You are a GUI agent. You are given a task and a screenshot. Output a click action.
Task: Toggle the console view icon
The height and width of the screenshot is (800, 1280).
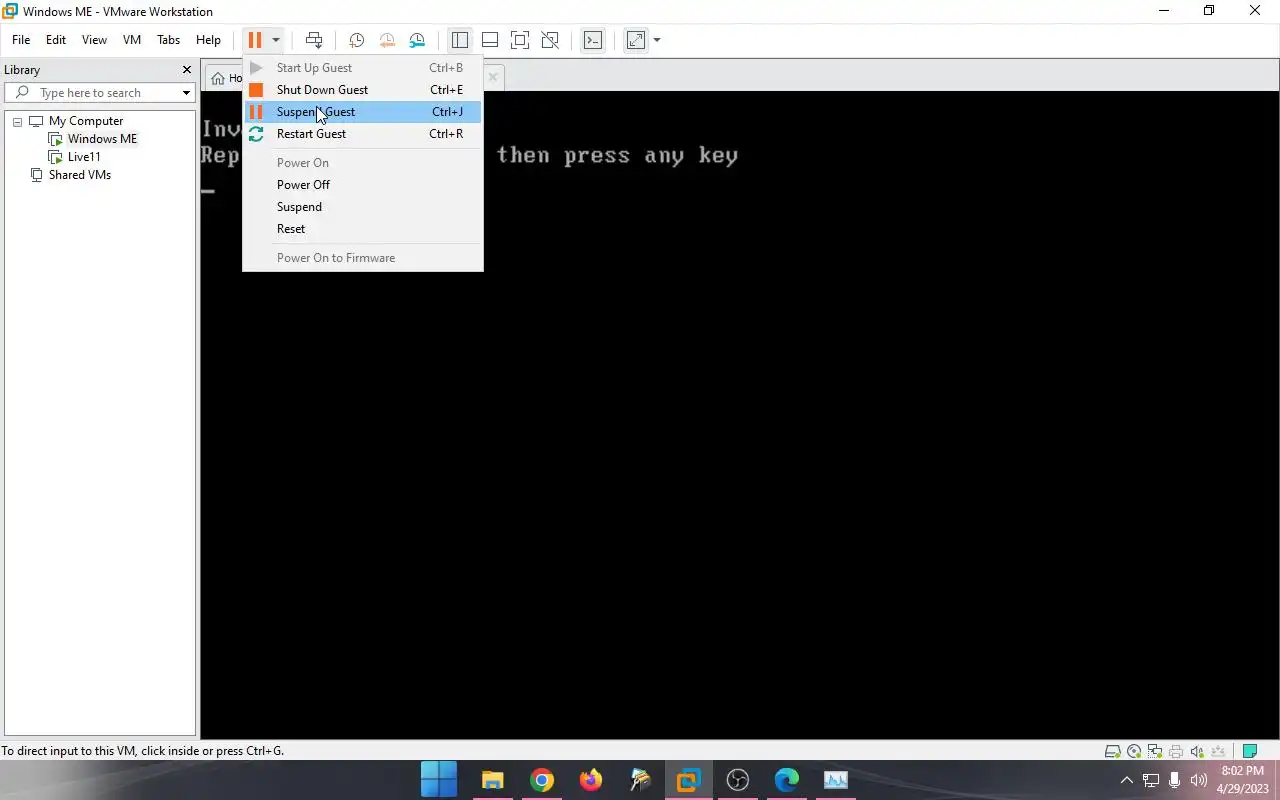pos(593,40)
